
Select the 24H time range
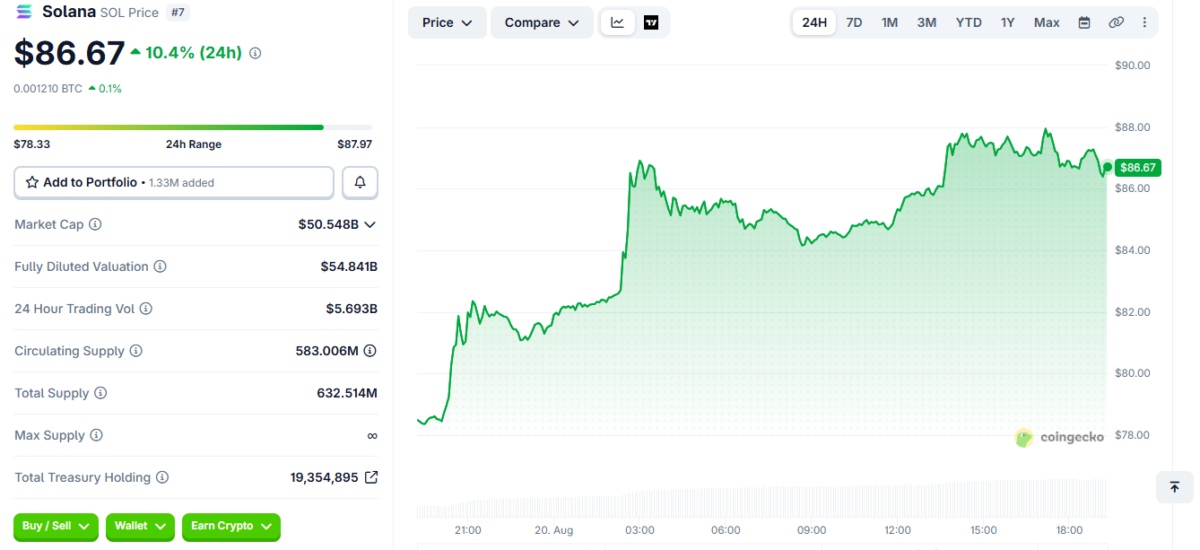[815, 22]
